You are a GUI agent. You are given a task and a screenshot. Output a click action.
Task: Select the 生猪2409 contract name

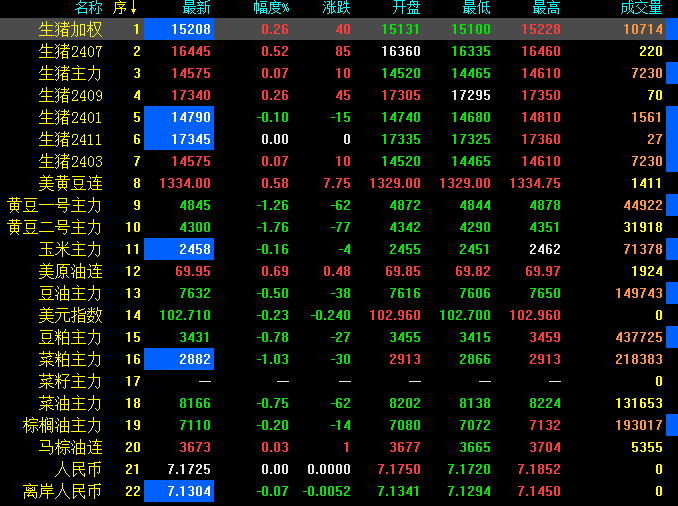coord(70,96)
